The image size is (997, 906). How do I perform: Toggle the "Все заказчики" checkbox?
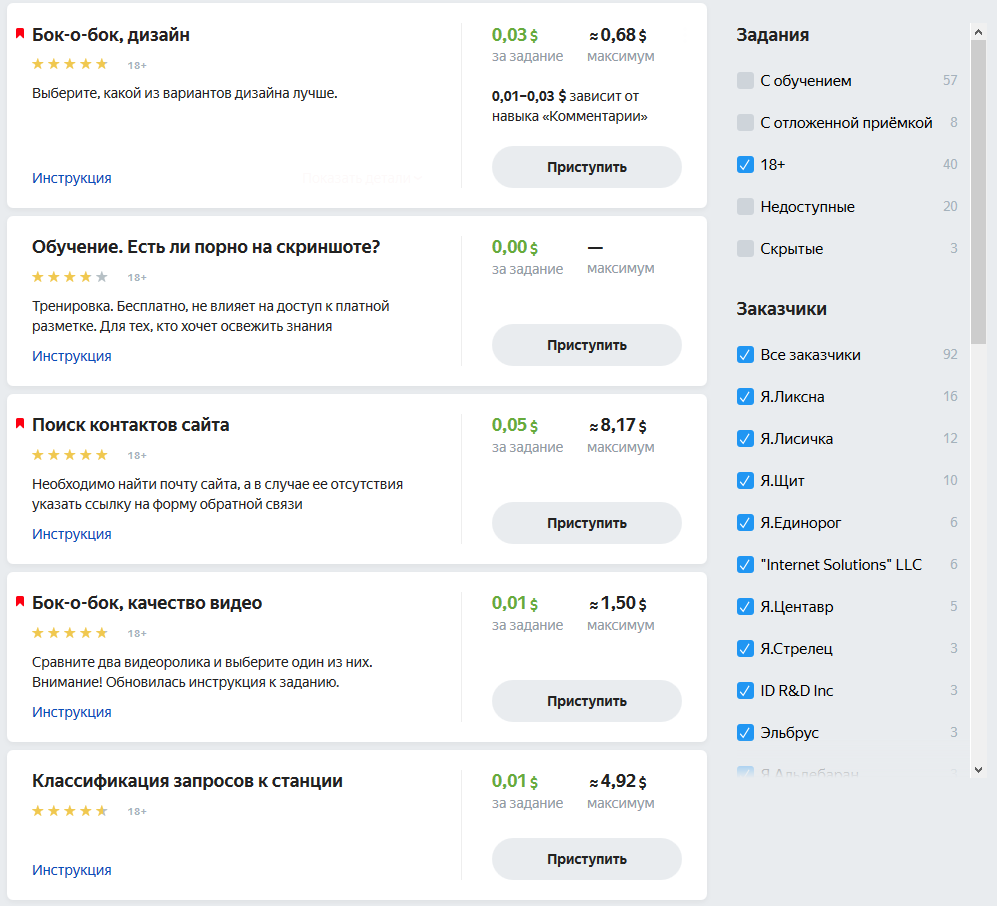pyautogui.click(x=745, y=355)
